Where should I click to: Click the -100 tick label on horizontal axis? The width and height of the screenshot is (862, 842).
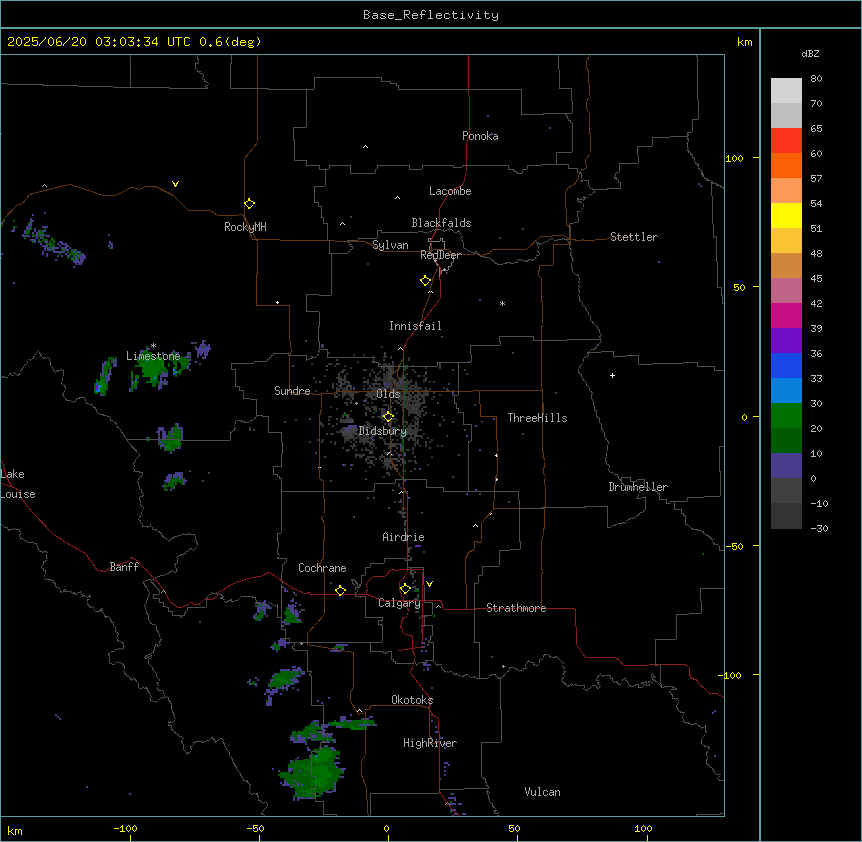125,828
